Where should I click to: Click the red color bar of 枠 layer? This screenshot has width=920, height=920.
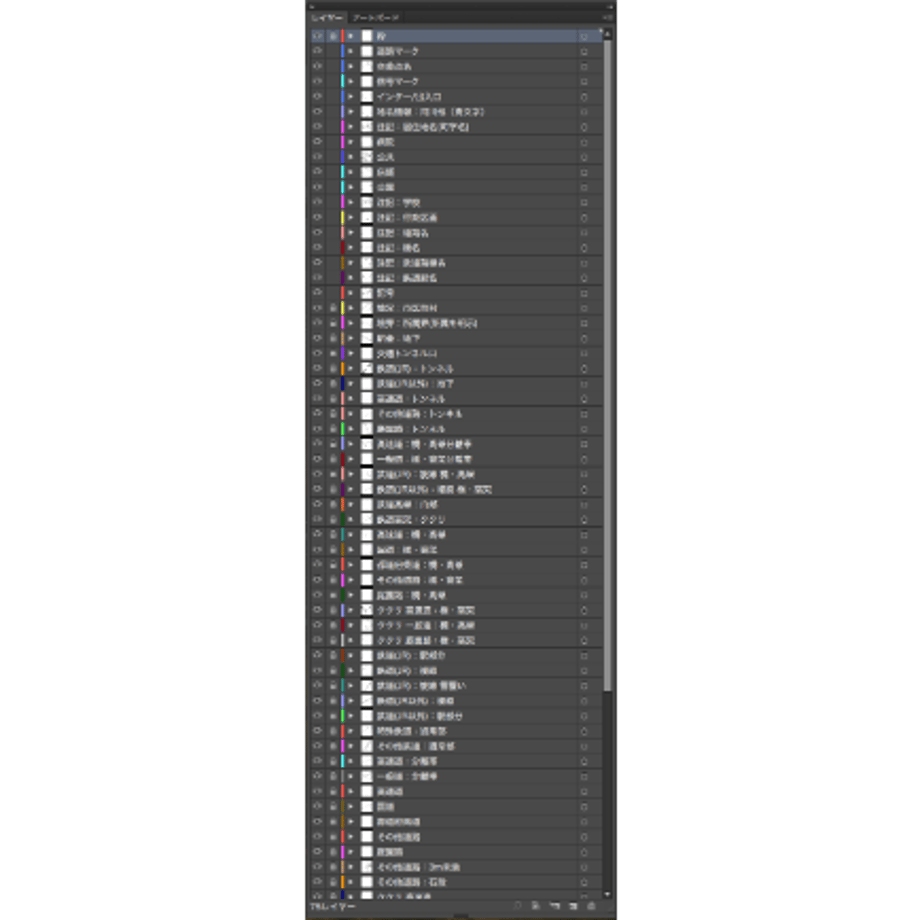tap(343, 36)
